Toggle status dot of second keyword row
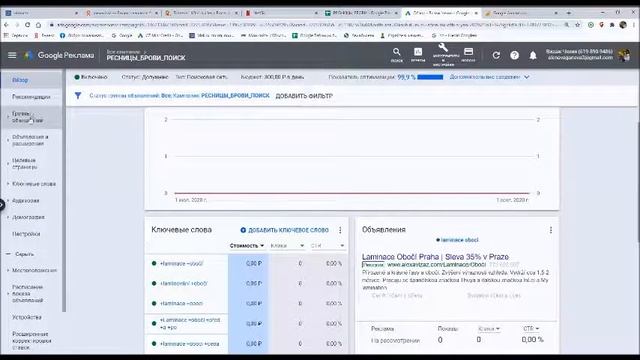This screenshot has width=640, height=360. point(154,283)
